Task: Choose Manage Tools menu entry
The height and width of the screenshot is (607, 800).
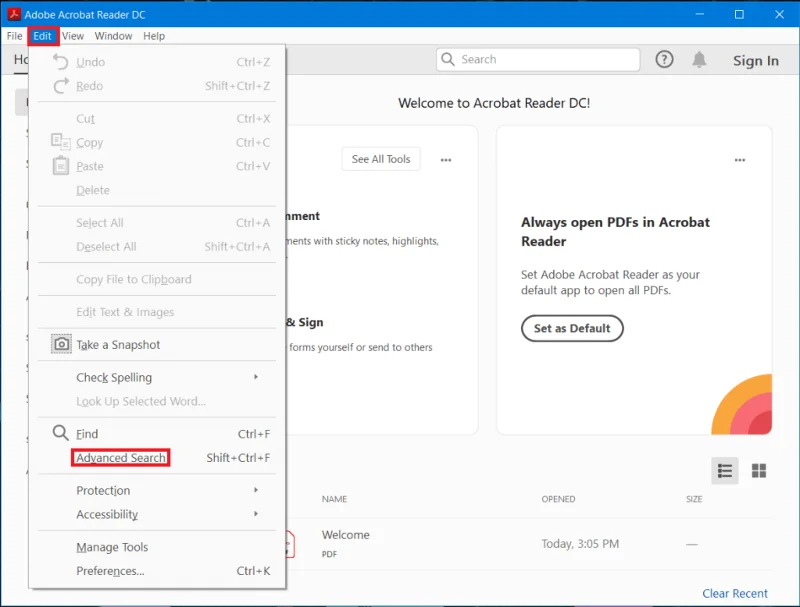Action: 112,547
